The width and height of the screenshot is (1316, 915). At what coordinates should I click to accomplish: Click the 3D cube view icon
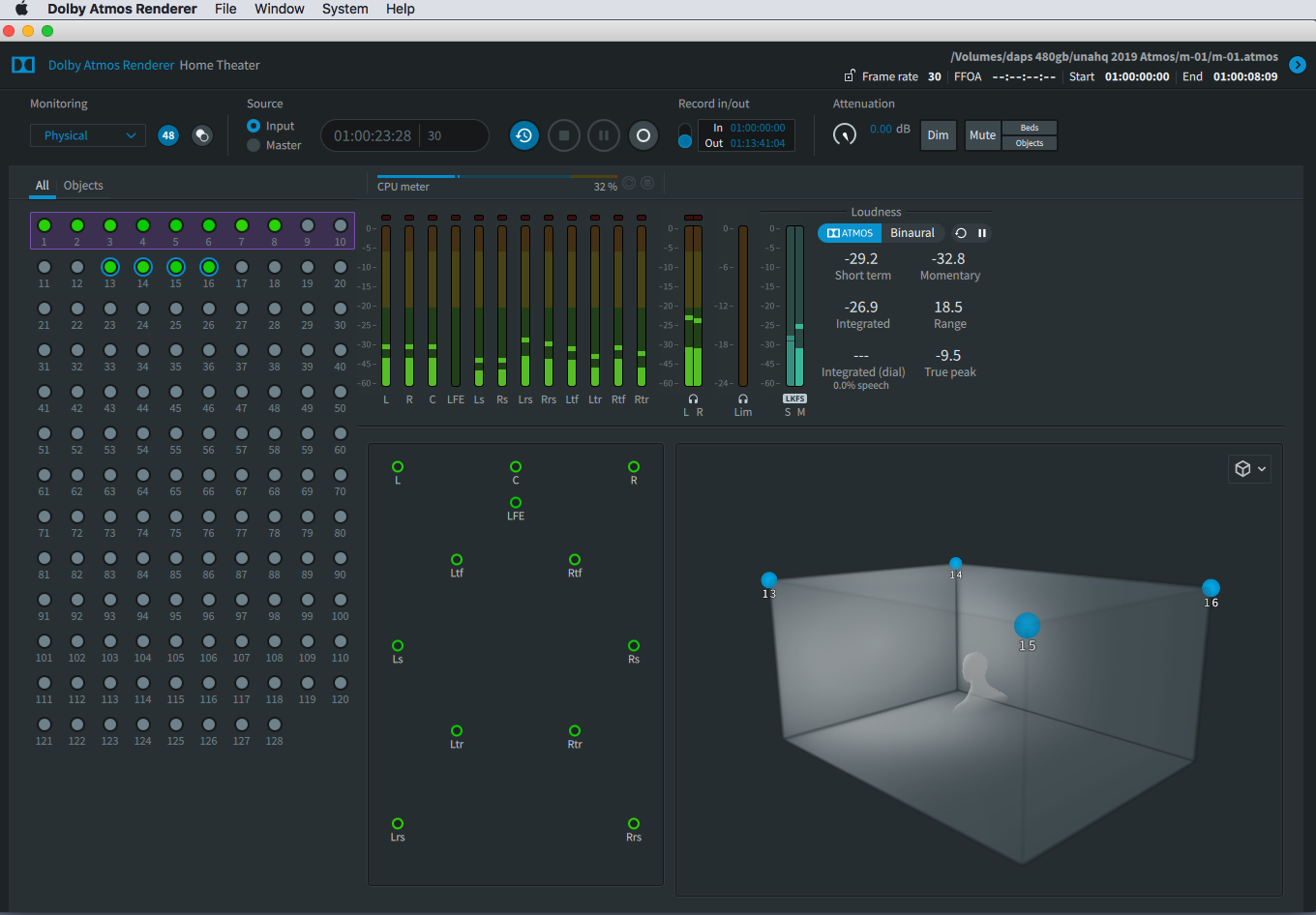click(1242, 469)
